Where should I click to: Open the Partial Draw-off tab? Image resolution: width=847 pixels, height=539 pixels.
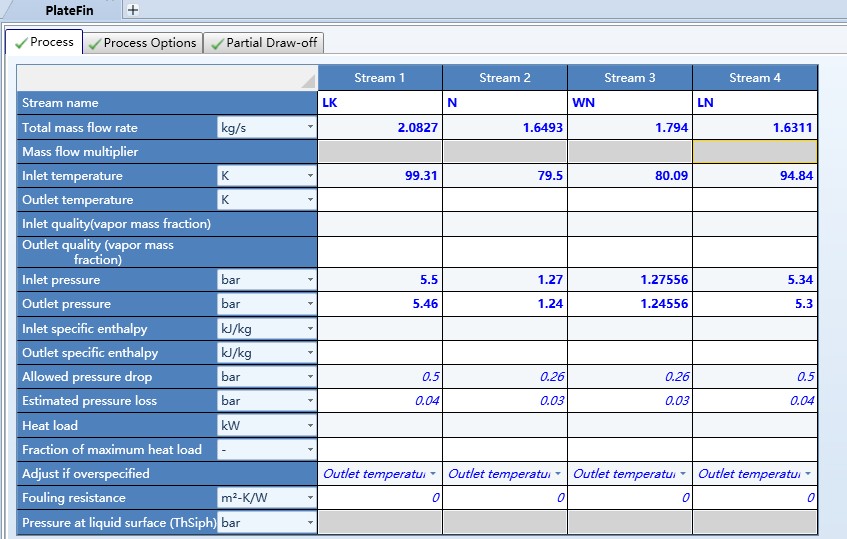click(263, 43)
